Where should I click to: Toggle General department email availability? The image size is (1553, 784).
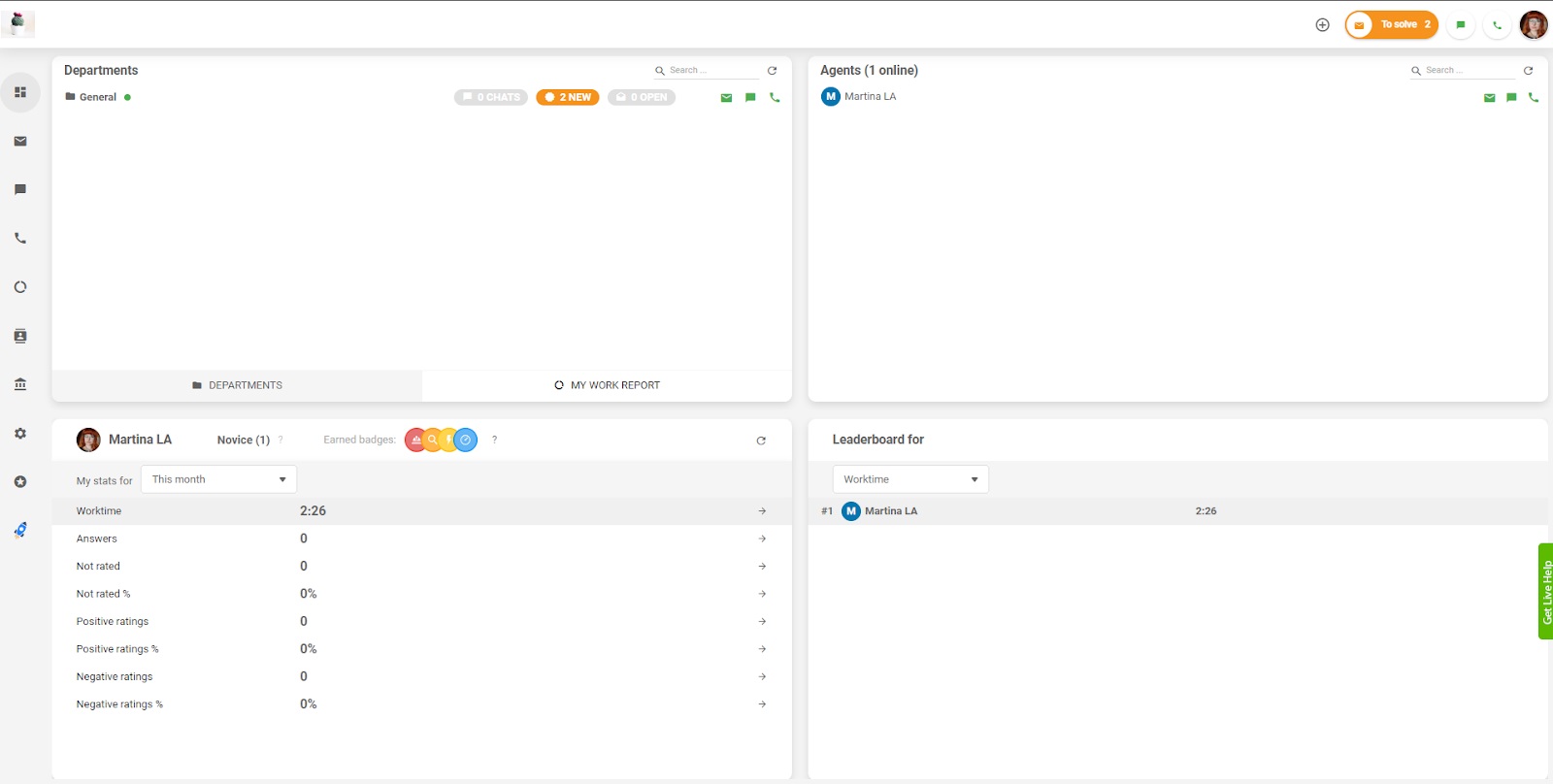[x=726, y=98]
